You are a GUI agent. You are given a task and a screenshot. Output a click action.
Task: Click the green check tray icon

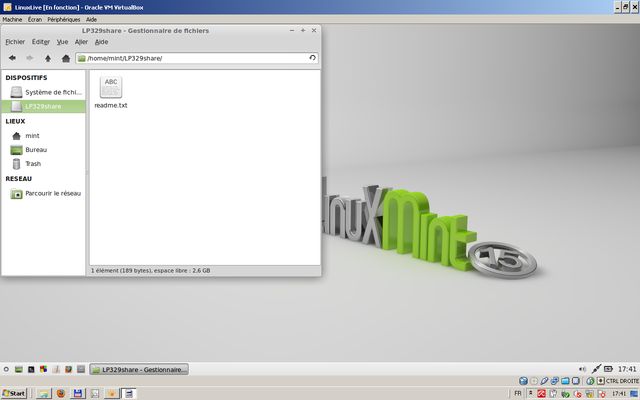[565, 394]
